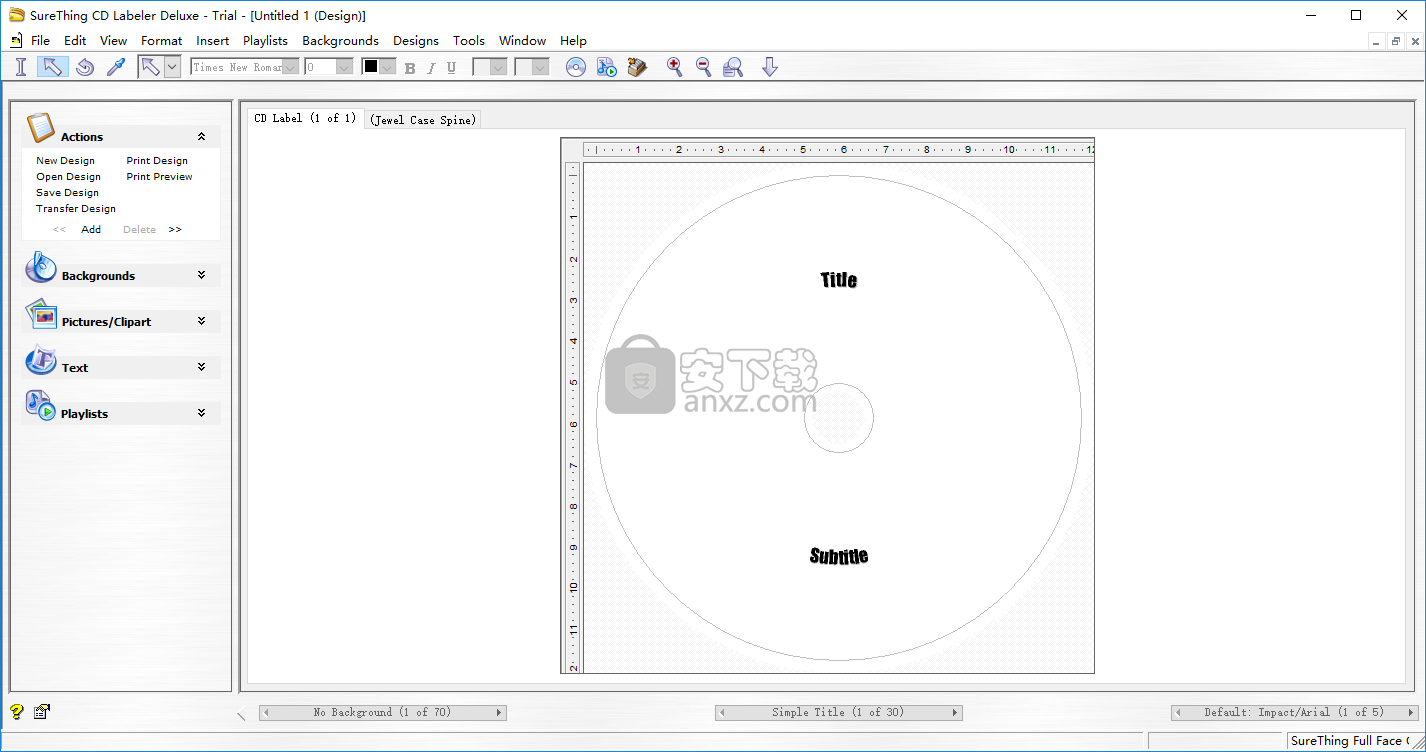This screenshot has width=1426, height=752.
Task: Click the properties icon beside help
Action: pos(42,712)
